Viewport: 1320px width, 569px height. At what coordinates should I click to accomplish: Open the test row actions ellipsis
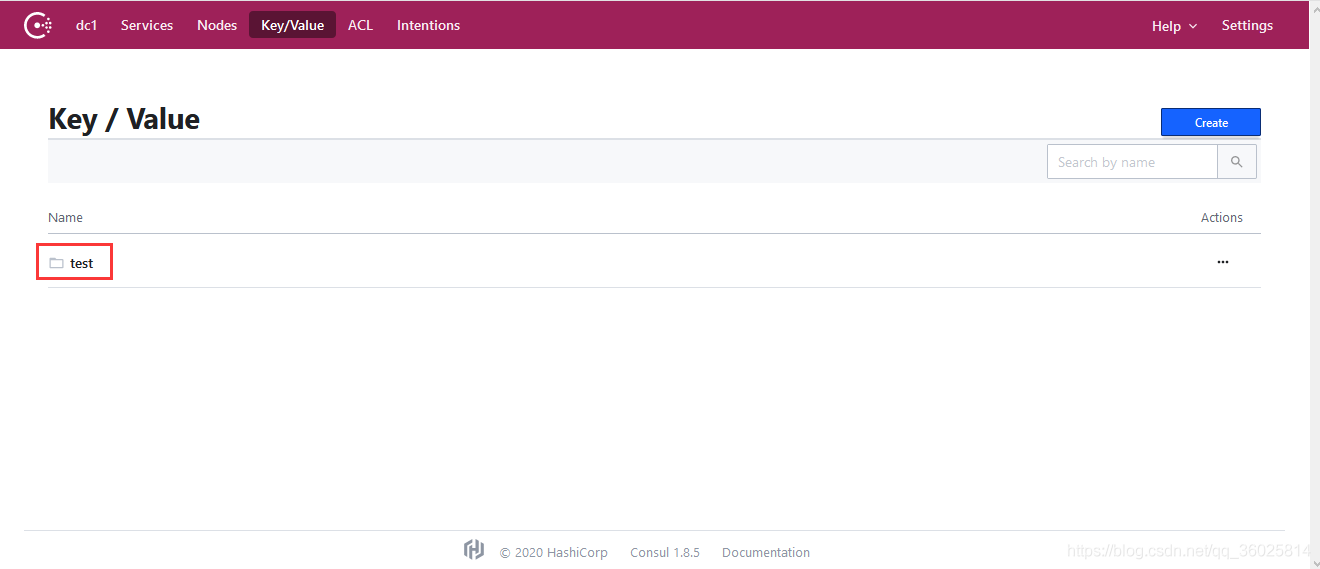click(x=1222, y=262)
